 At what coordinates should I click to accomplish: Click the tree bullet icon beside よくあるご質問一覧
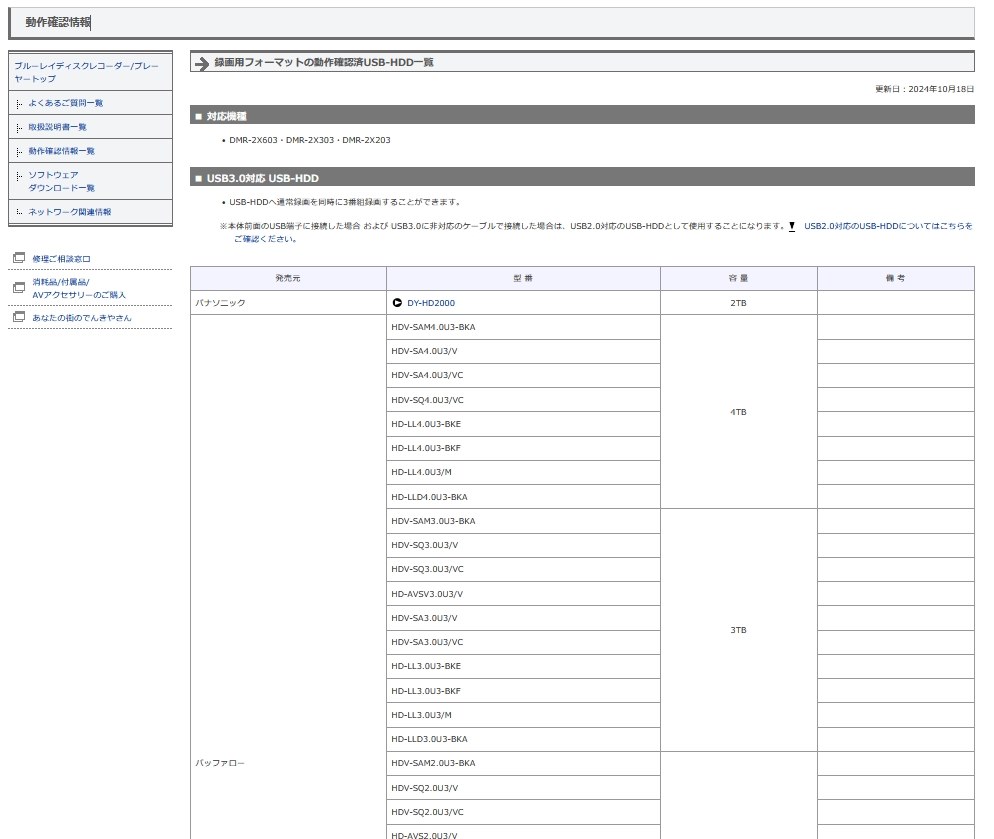coord(19,103)
